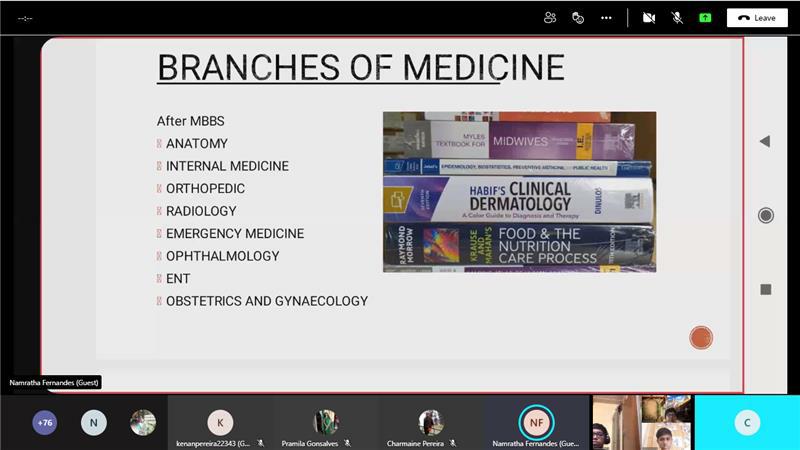Viewport: 800px width, 450px height.
Task: Select Charmaine Pereira participant tile
Action: pyautogui.click(x=431, y=422)
